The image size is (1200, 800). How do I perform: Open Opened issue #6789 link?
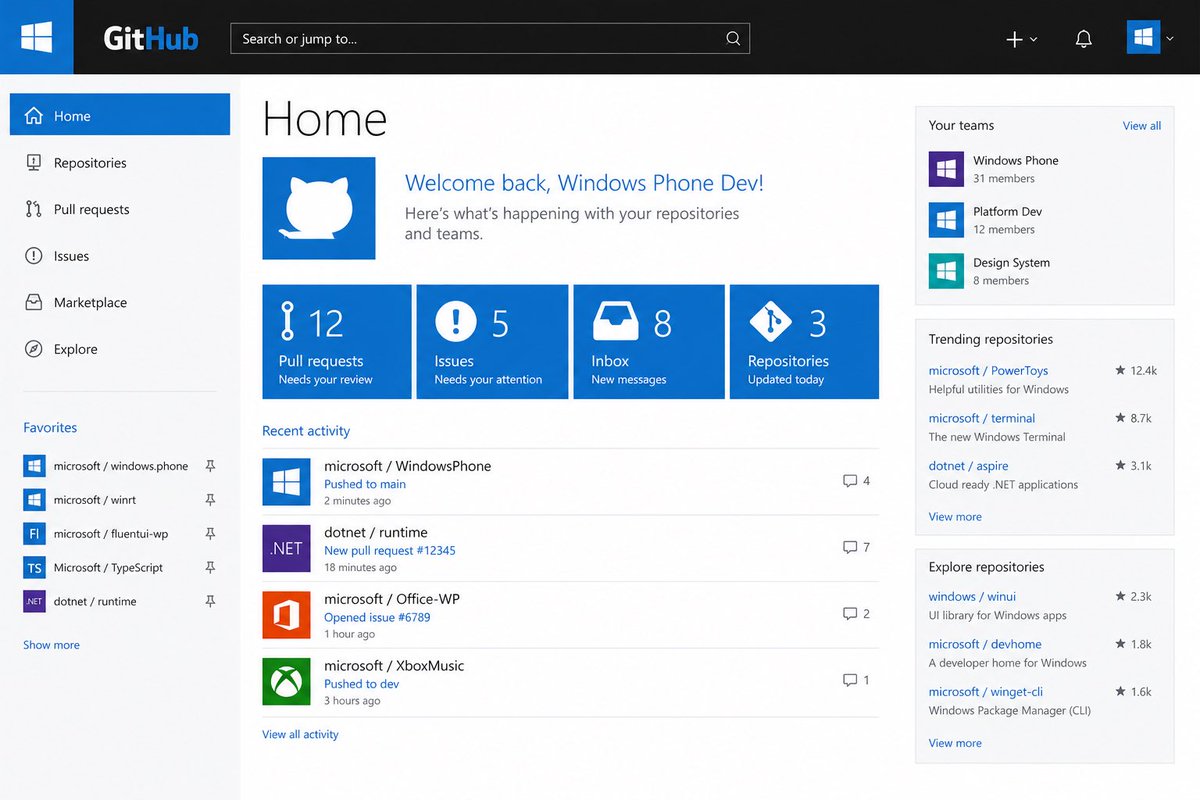pyautogui.click(x=377, y=617)
